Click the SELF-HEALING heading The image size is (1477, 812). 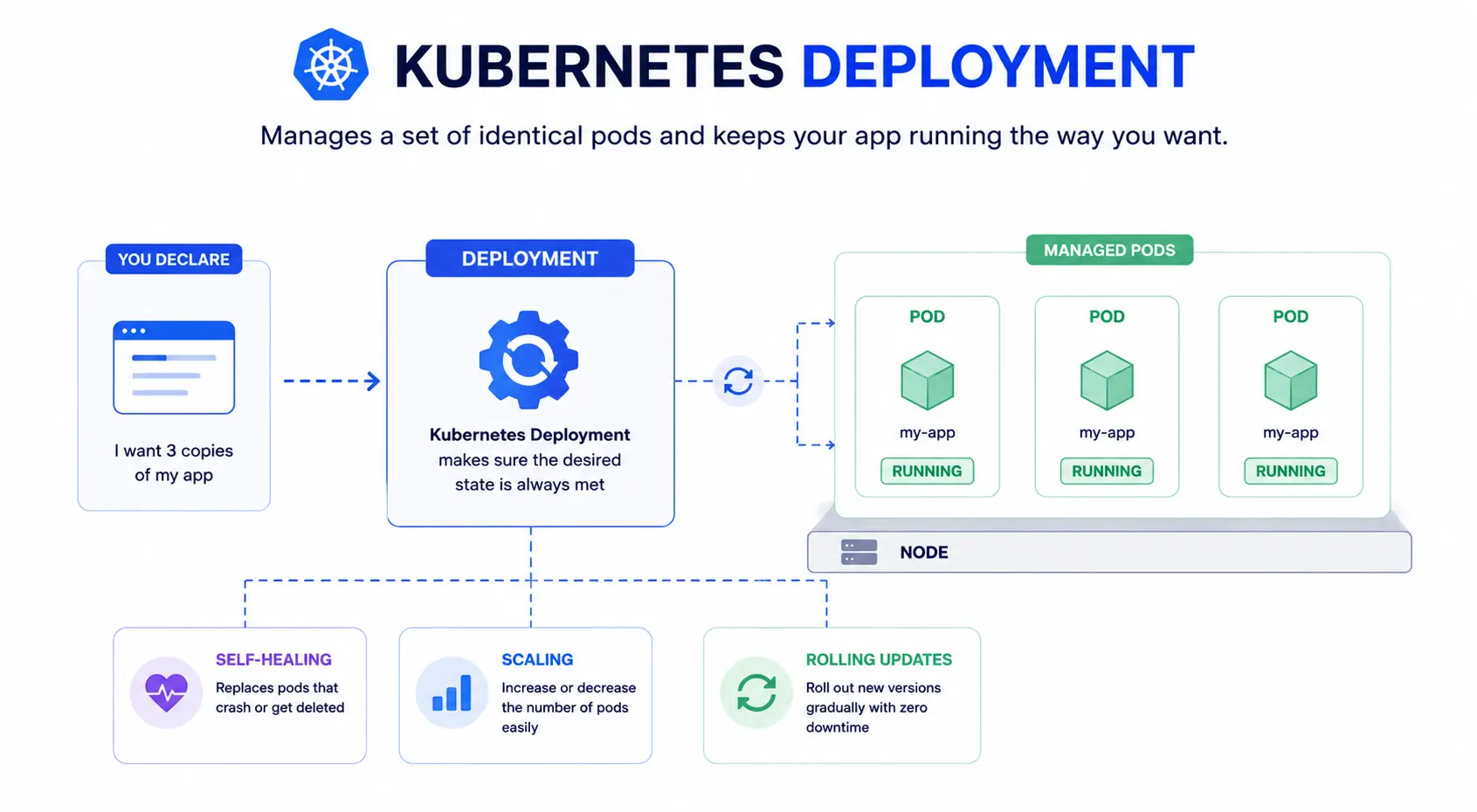(x=273, y=660)
